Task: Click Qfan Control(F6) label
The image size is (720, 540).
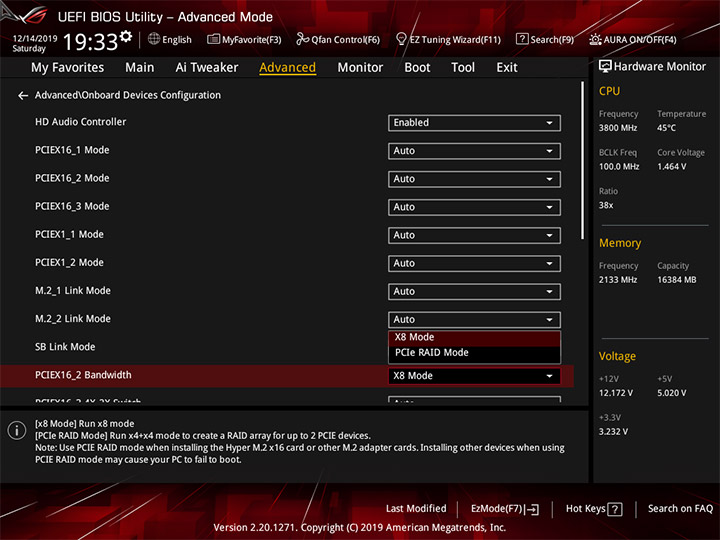Action: pyautogui.click(x=345, y=40)
